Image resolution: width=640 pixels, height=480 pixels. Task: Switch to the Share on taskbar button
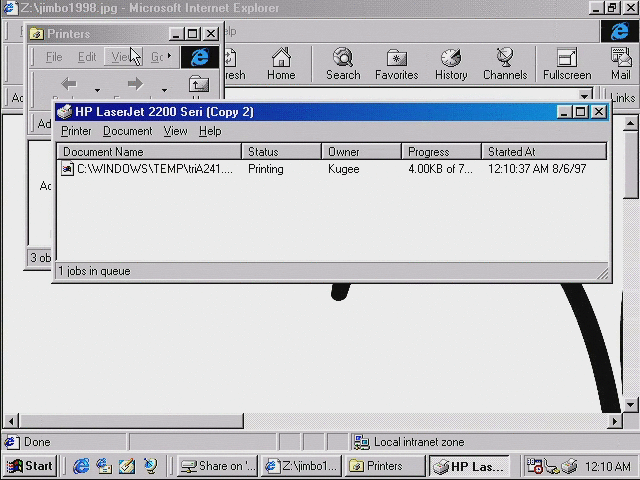(x=218, y=466)
